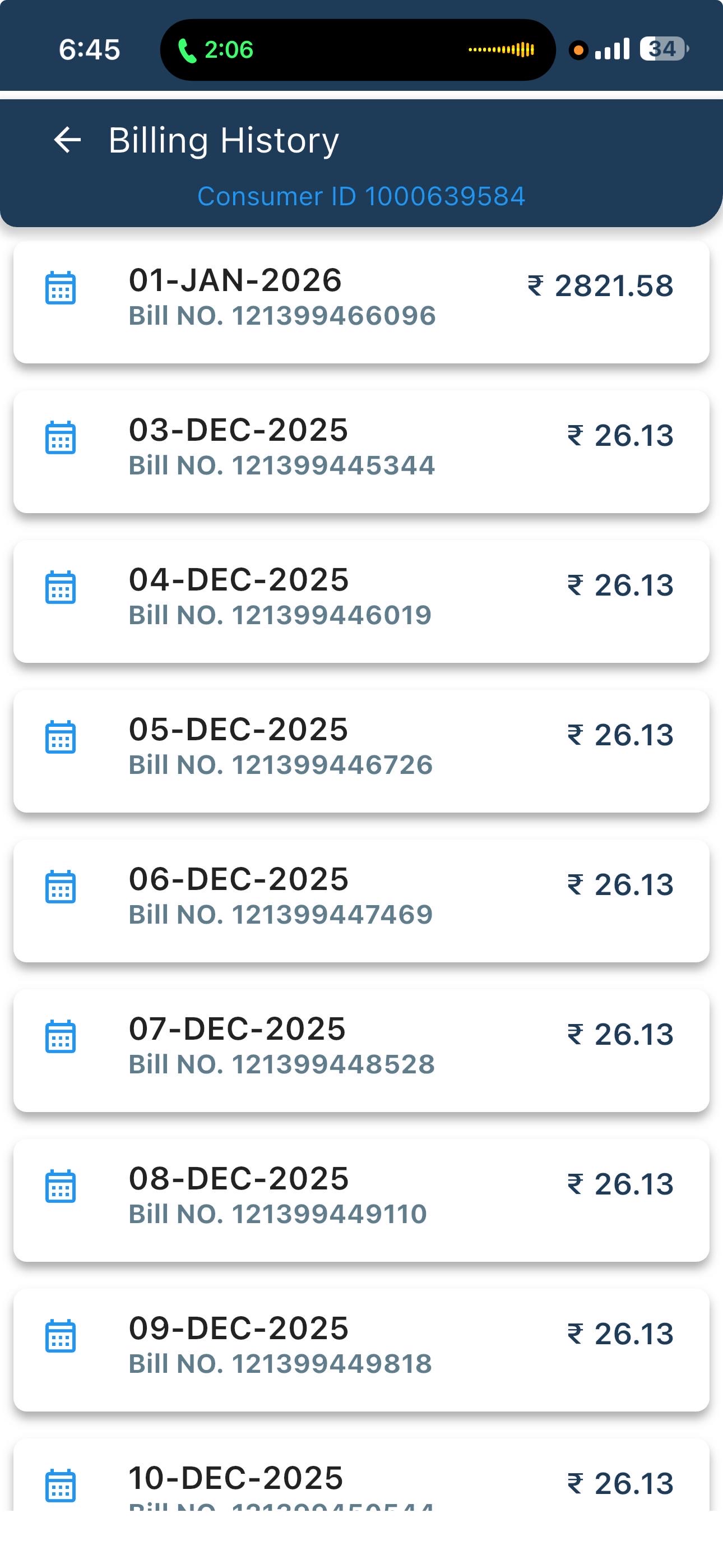The width and height of the screenshot is (723, 1568).
Task: Select calendar icon beside 09-DEC-2025
Action: [61, 1336]
